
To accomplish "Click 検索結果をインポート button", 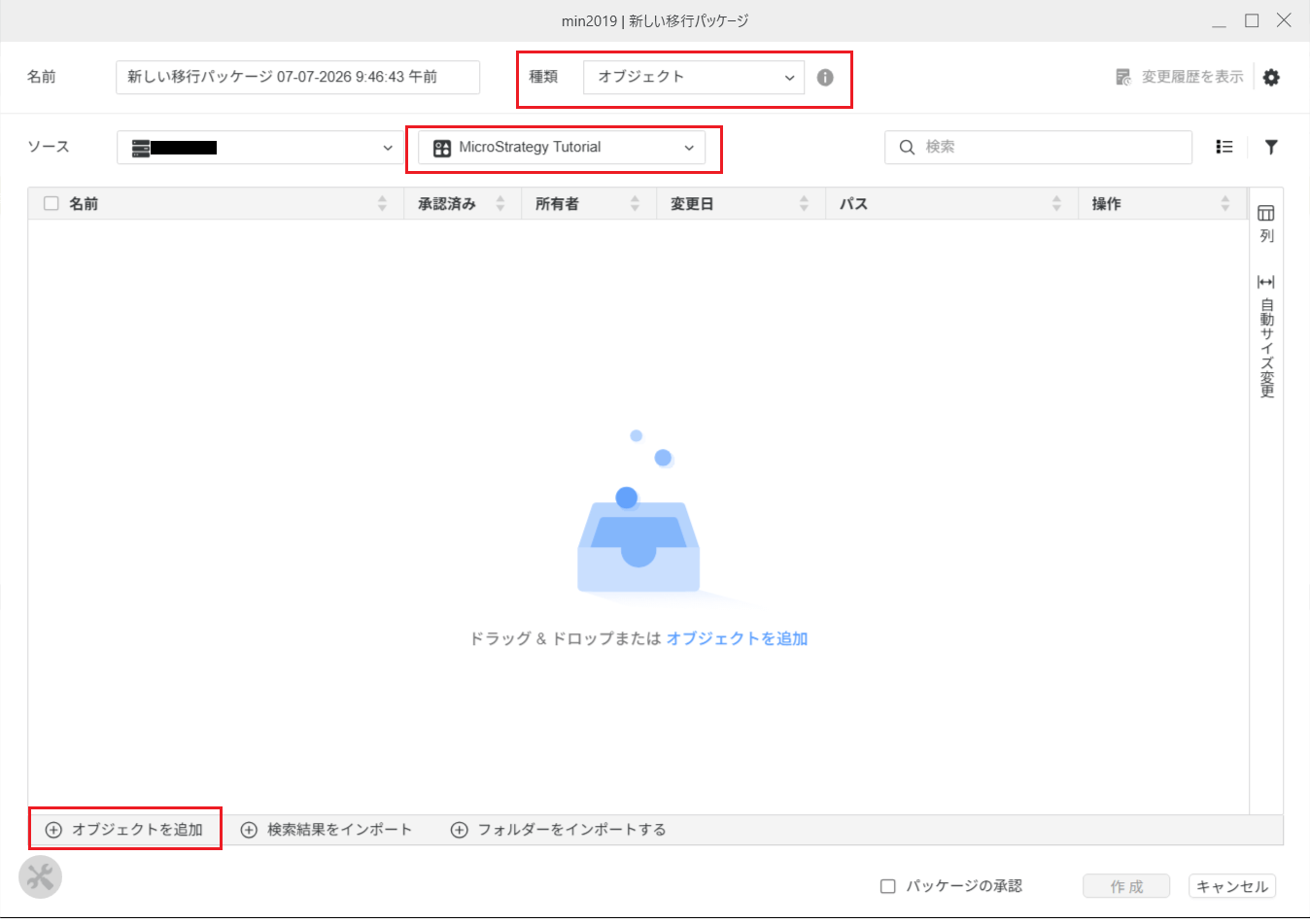I will [327, 830].
